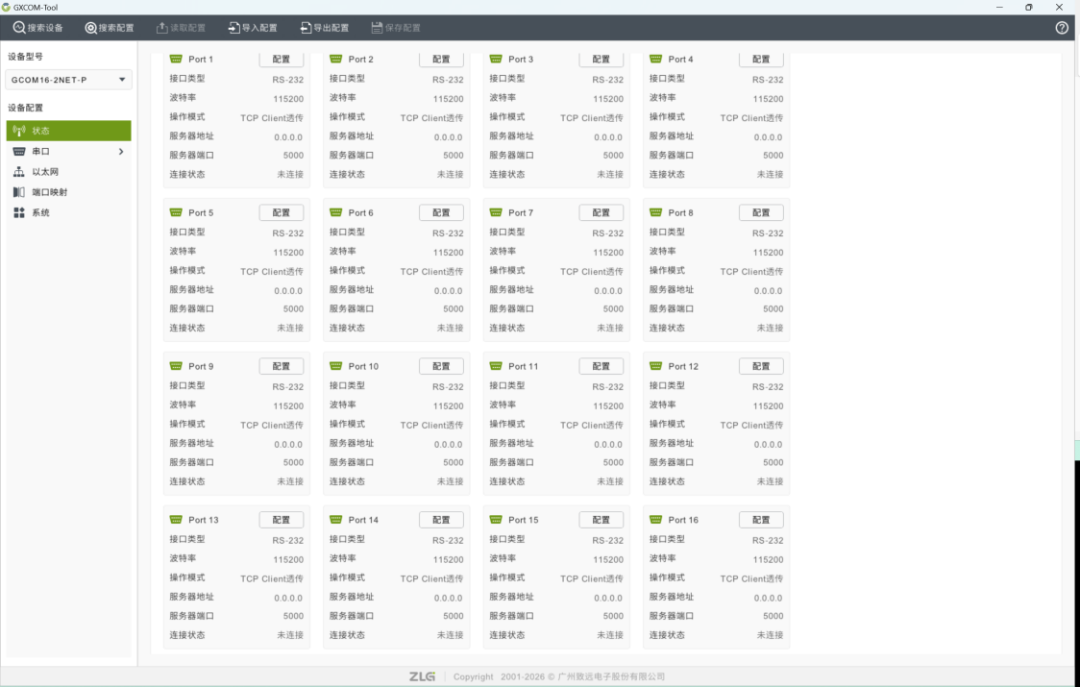Image resolution: width=1080 pixels, height=687 pixels.
Task: Click 配置 on the Port 12 card
Action: (x=761, y=366)
